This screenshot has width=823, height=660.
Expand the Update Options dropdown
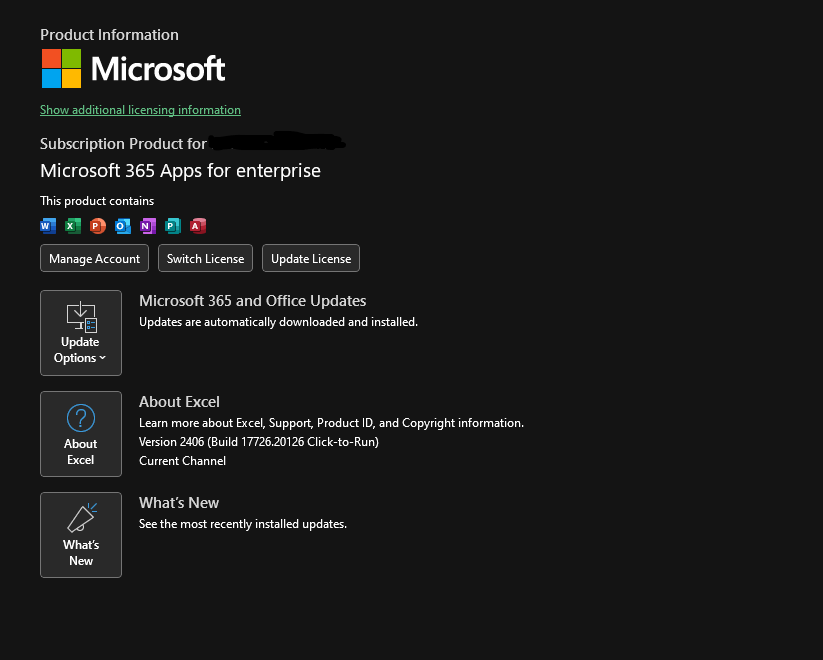tap(81, 333)
